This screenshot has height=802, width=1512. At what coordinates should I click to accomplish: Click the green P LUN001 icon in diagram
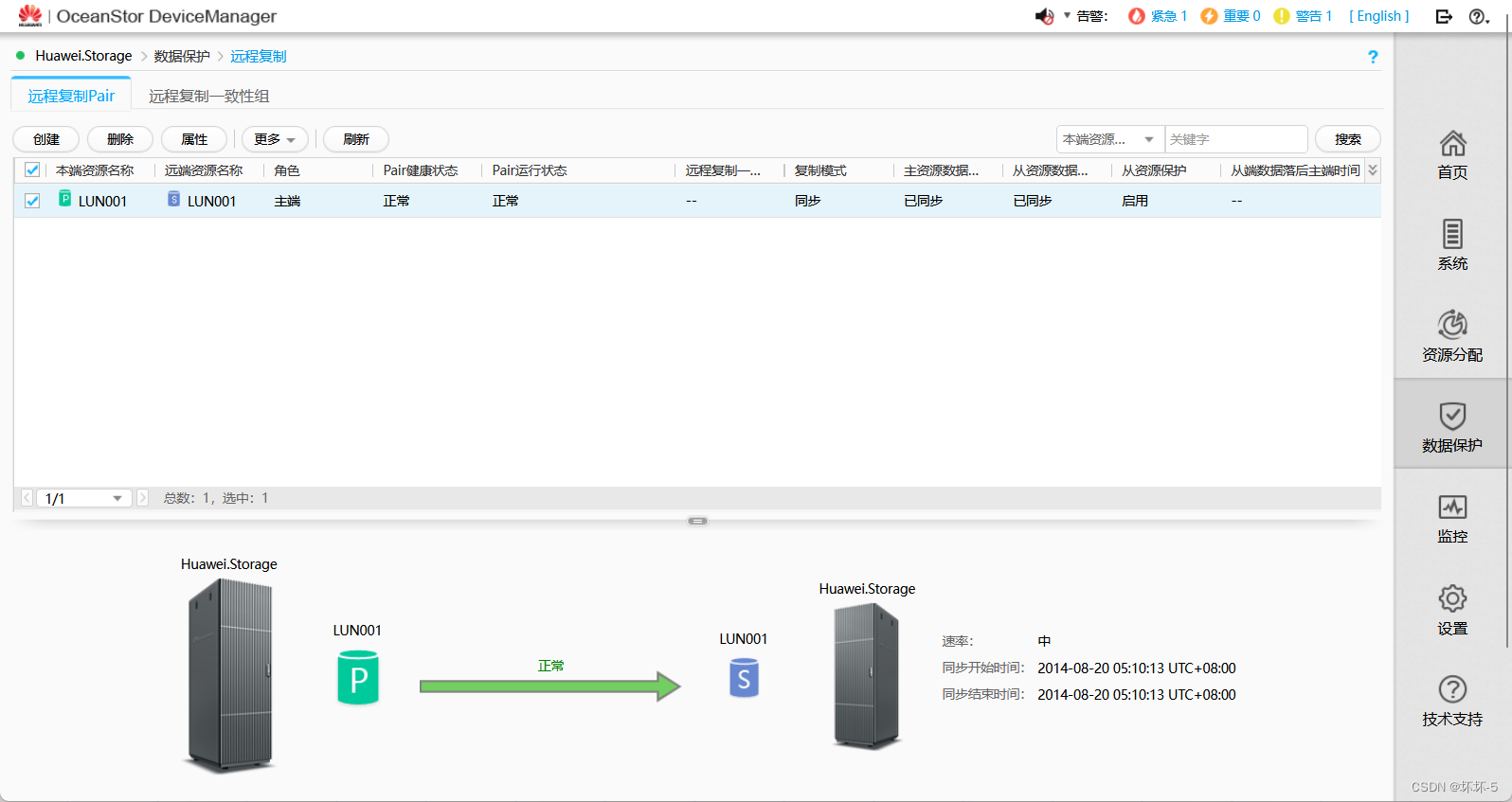358,678
